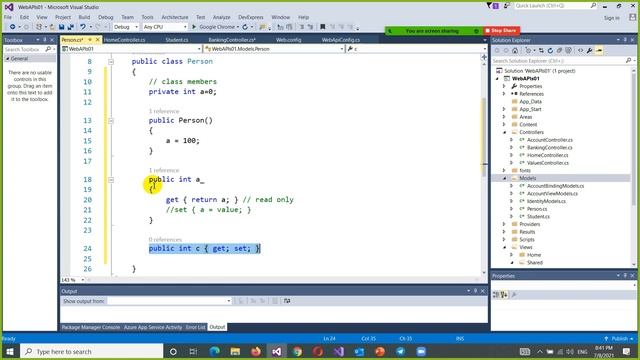
Task: Click the bookmark icon in the toolbar
Action: point(322,27)
